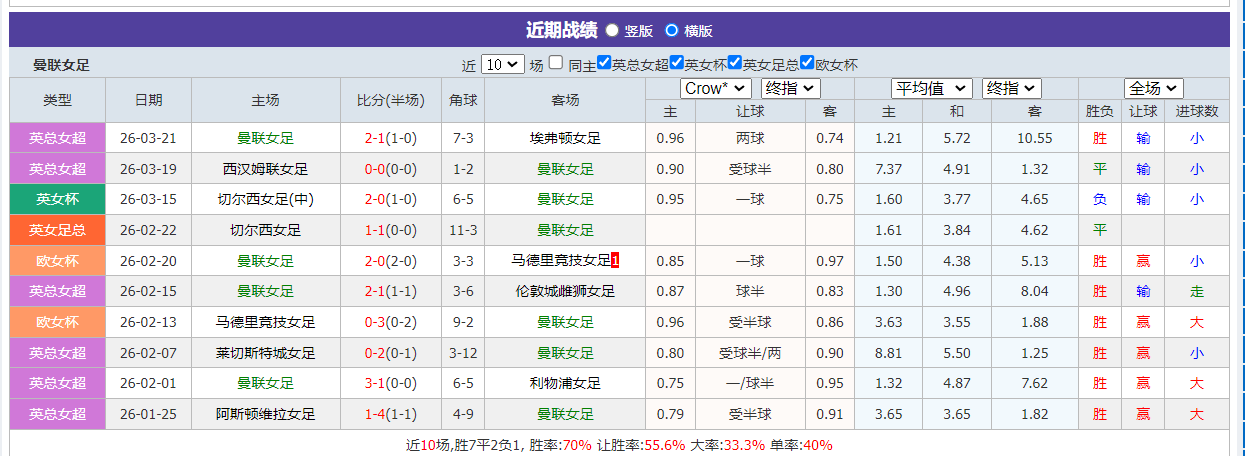Click score 1-4(1-1) against 阿斯顿维拉女足
Image resolution: width=1245 pixels, height=456 pixels.
(x=391, y=414)
